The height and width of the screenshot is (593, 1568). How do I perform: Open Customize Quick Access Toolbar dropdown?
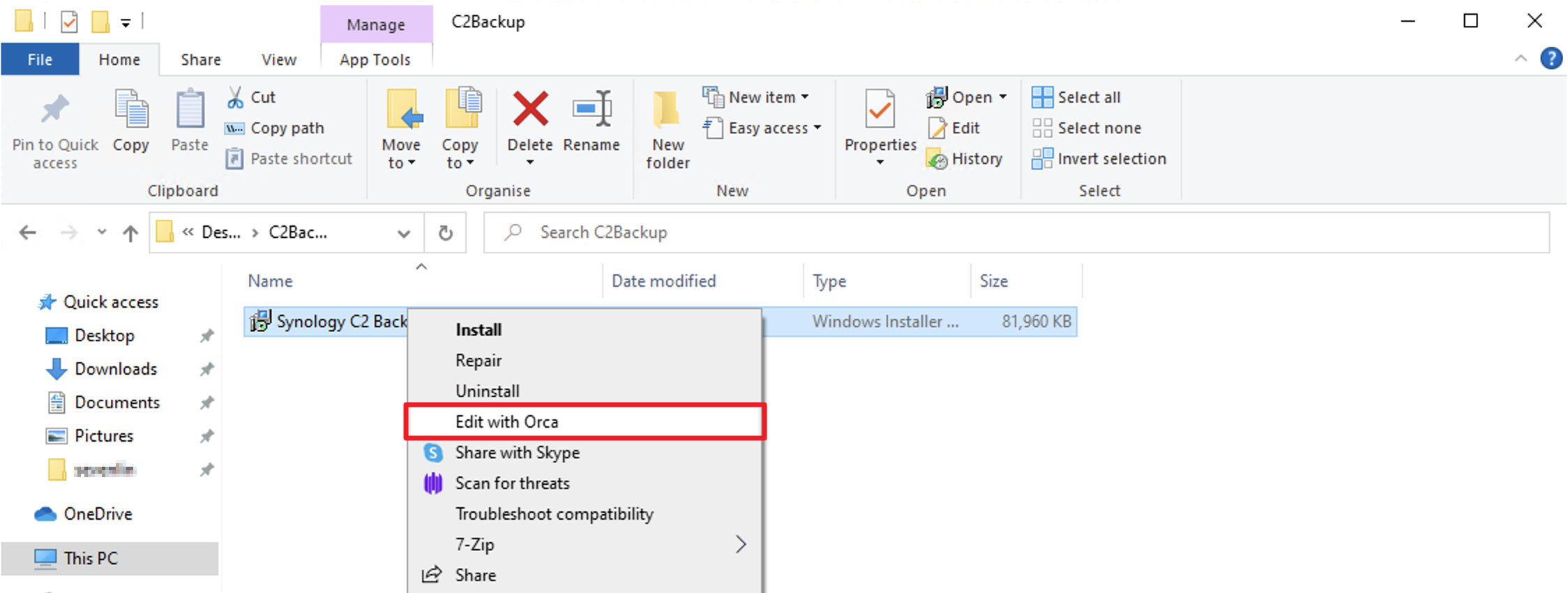[126, 23]
